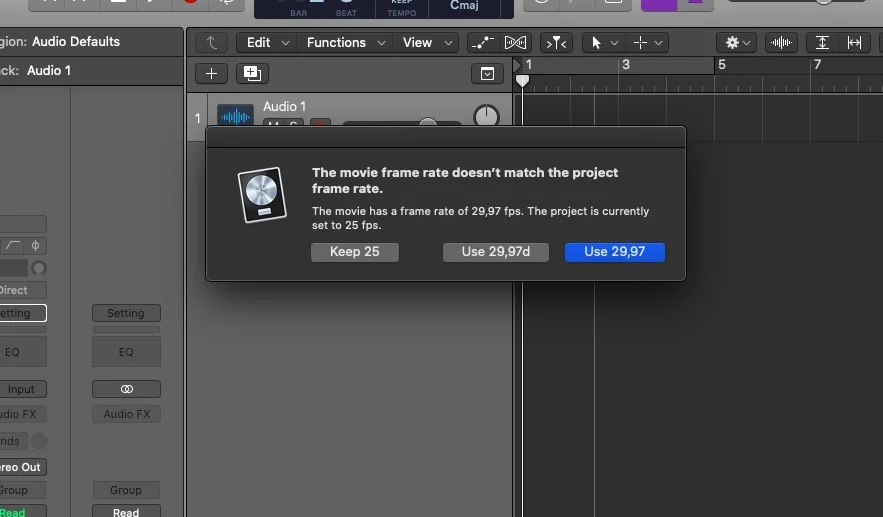This screenshot has width=883, height=517.
Task: Open the Marquee crosshair tool menu
Action: [647, 43]
